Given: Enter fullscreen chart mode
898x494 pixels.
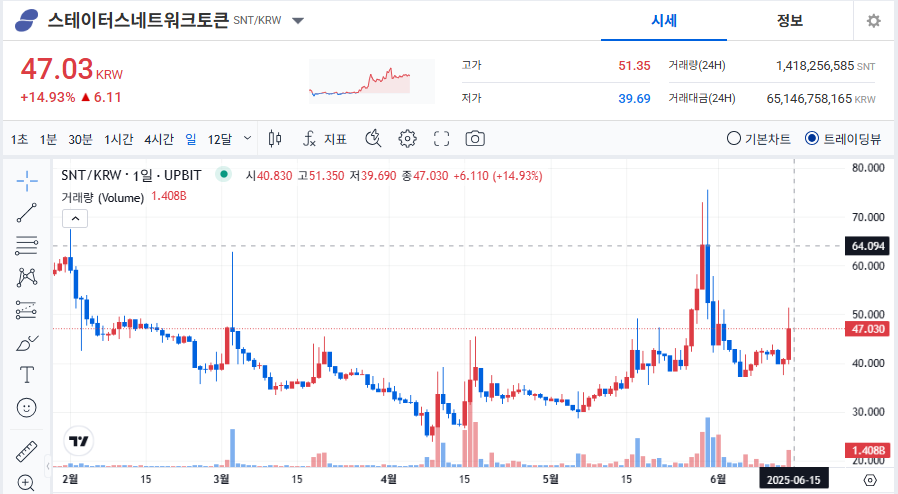Looking at the screenshot, I should click(441, 139).
